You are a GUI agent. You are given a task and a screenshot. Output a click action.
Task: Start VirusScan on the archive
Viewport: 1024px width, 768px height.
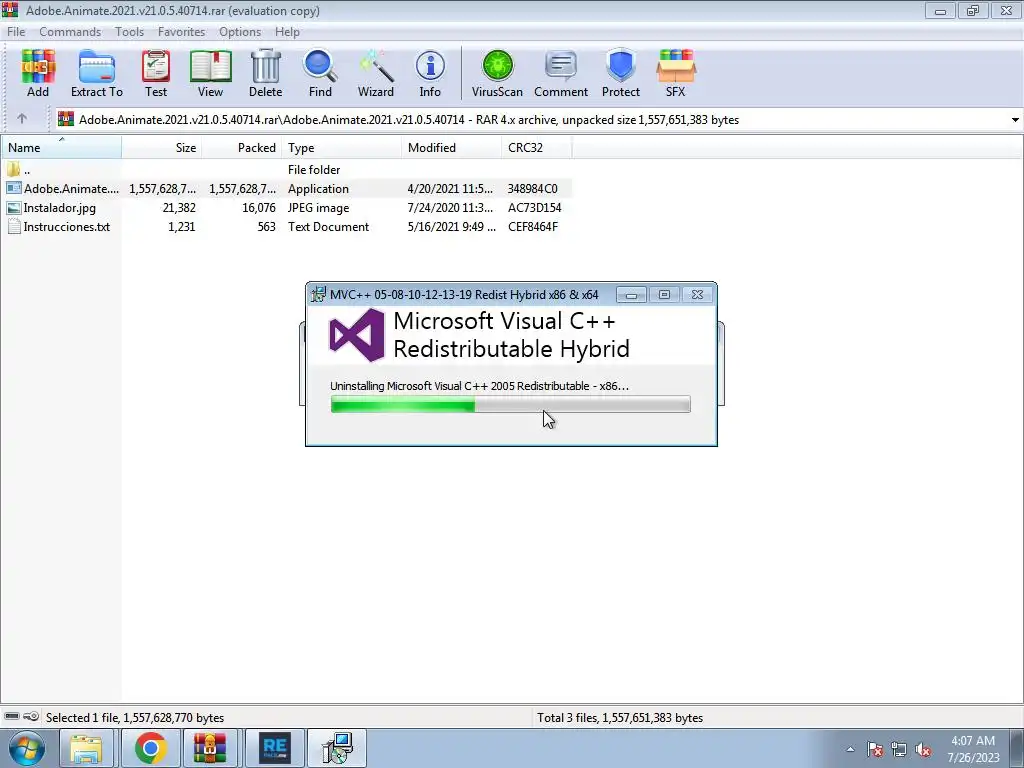coord(497,73)
